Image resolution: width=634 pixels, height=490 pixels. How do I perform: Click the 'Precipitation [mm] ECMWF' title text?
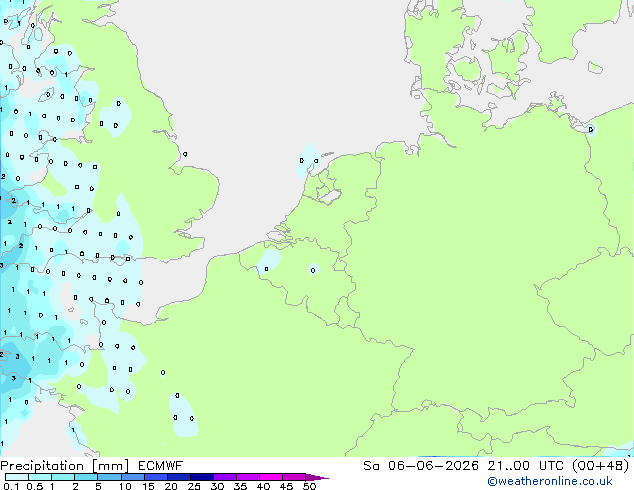coord(91,466)
